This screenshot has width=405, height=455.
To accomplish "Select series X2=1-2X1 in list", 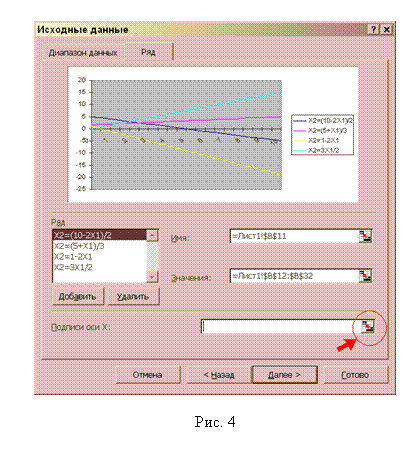I will click(x=100, y=257).
